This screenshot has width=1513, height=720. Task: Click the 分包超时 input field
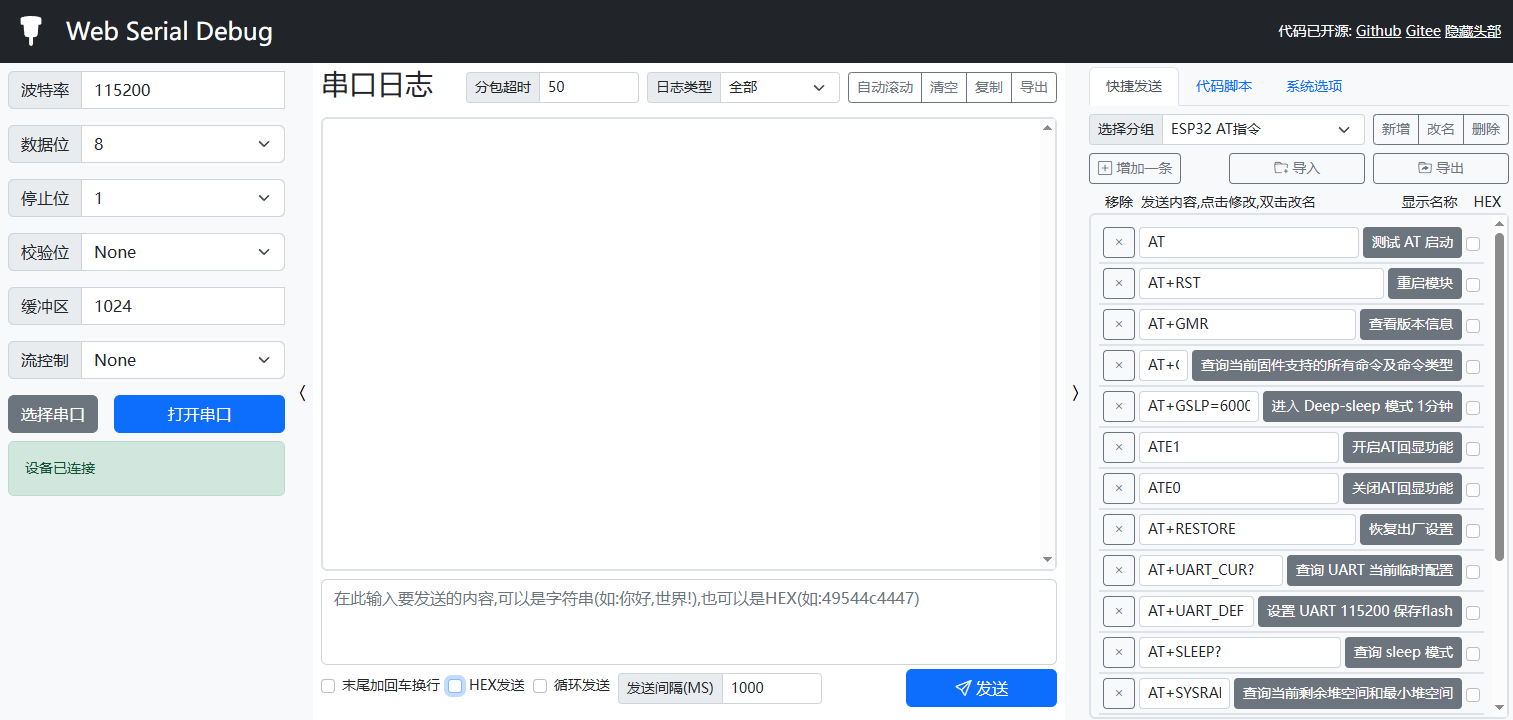(x=589, y=87)
